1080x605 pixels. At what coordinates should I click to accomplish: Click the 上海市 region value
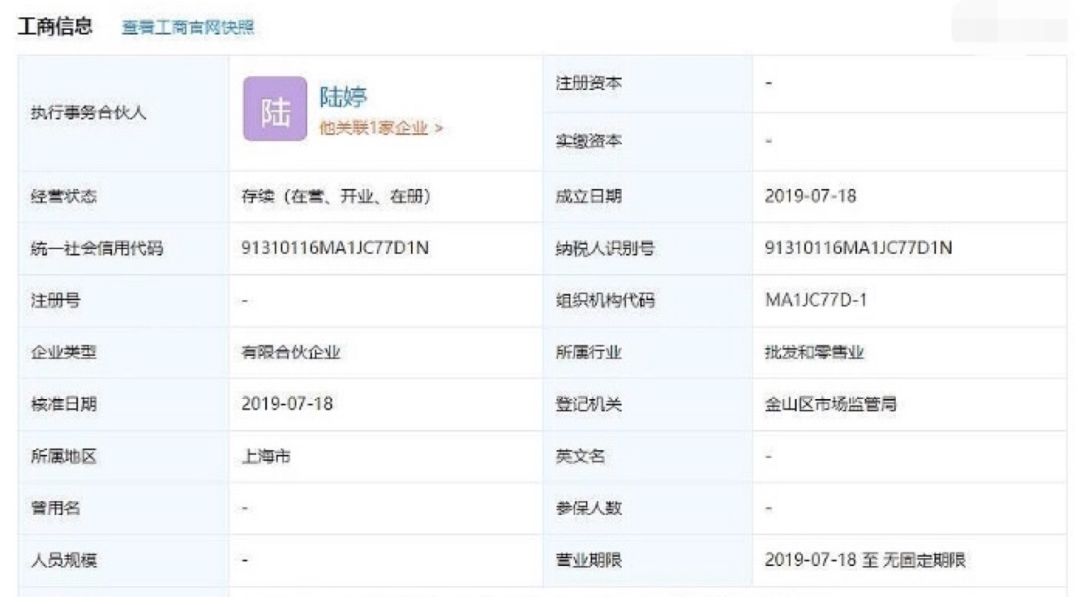[266, 456]
